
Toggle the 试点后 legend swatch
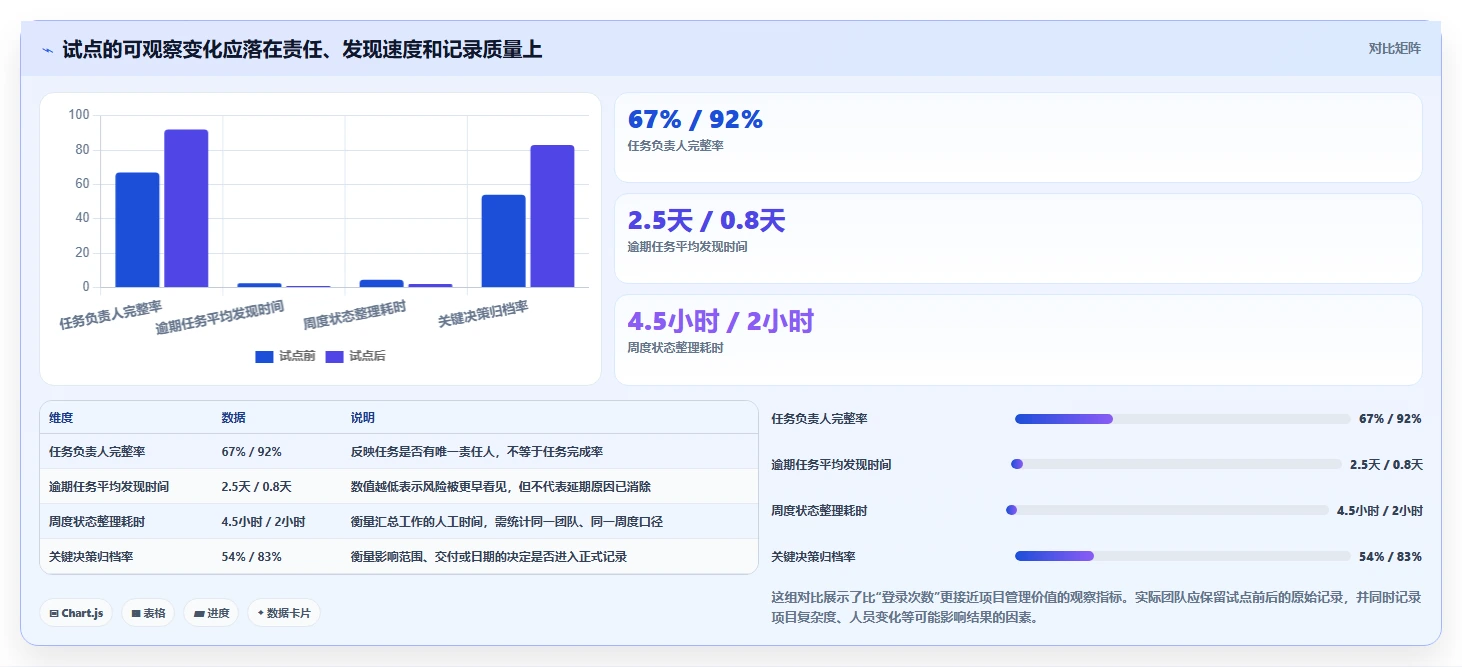(x=334, y=357)
